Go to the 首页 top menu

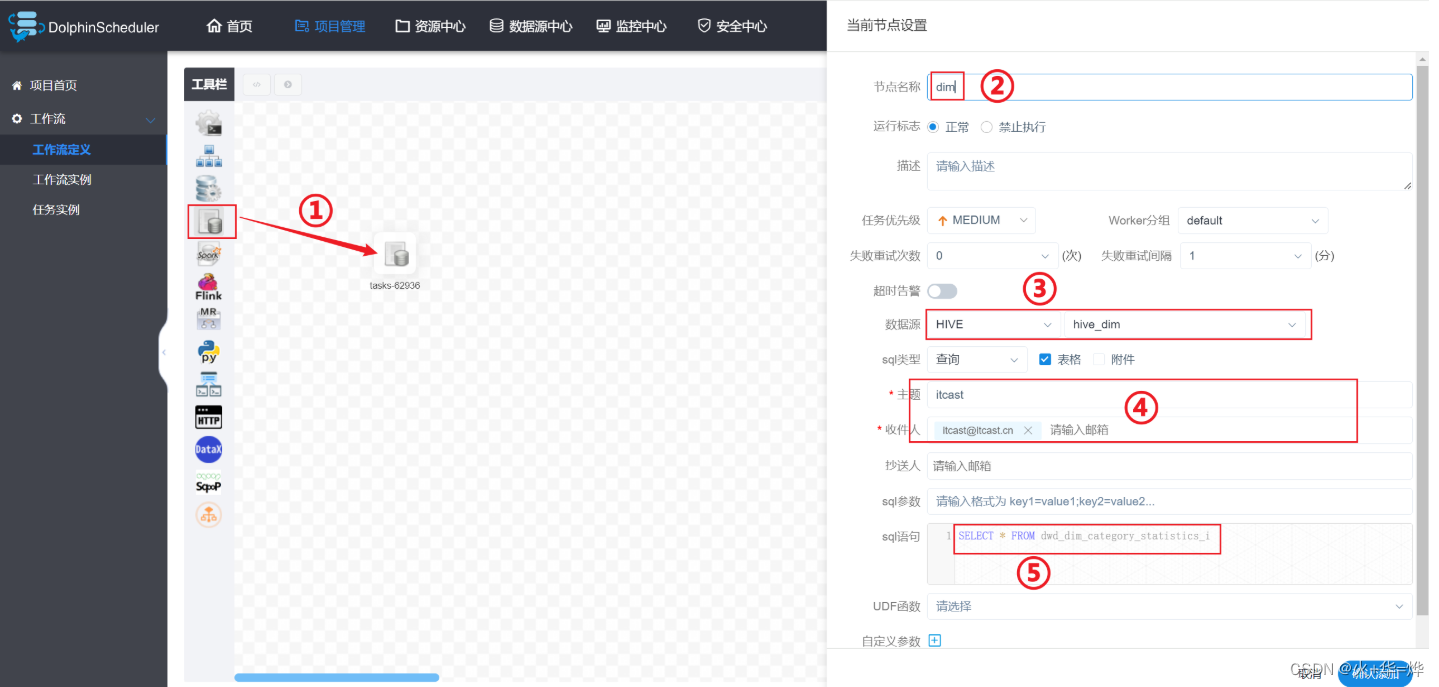(229, 26)
